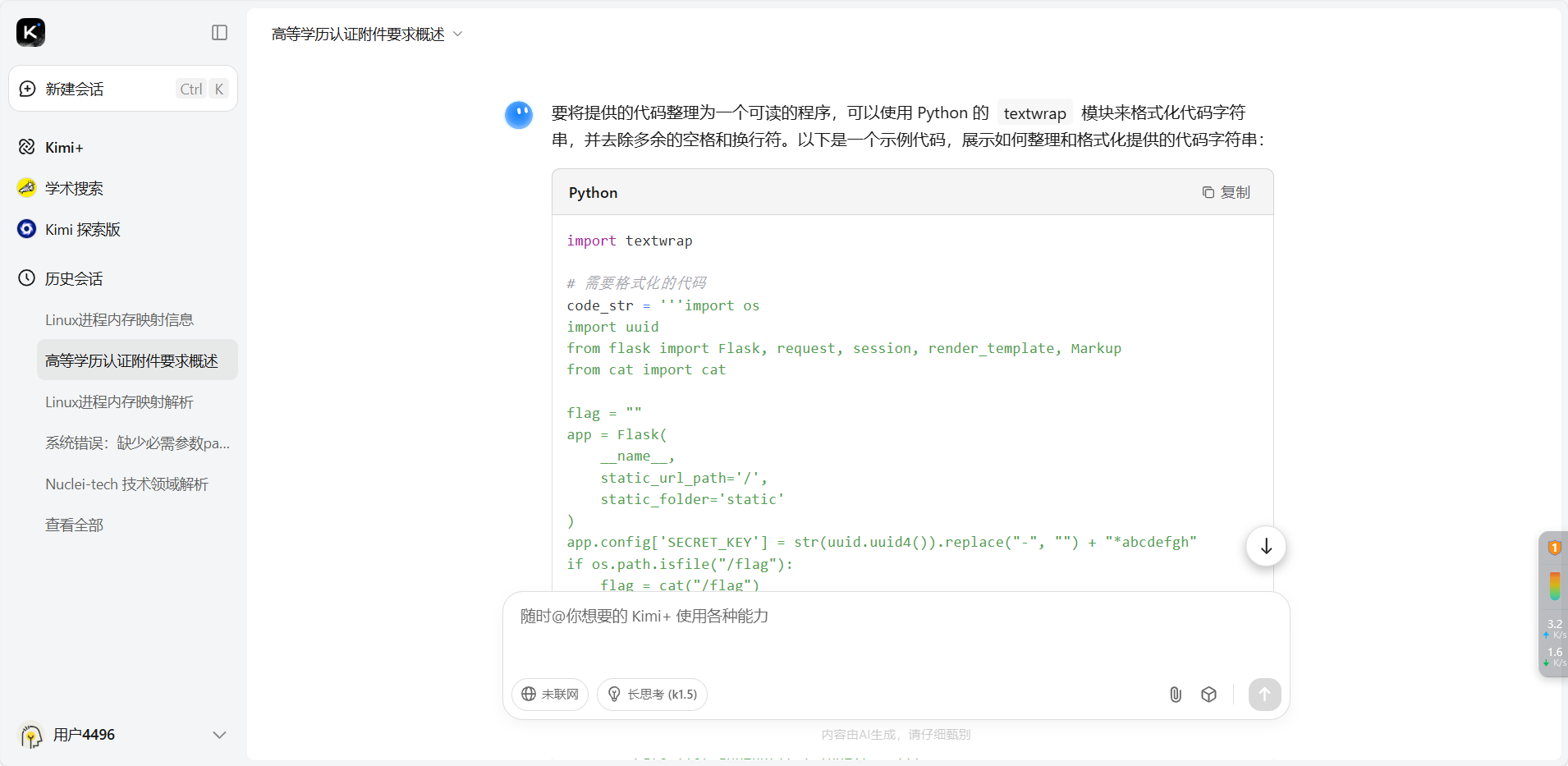Attach a file with the paperclip icon
The height and width of the screenshot is (766, 1568).
(x=1175, y=694)
